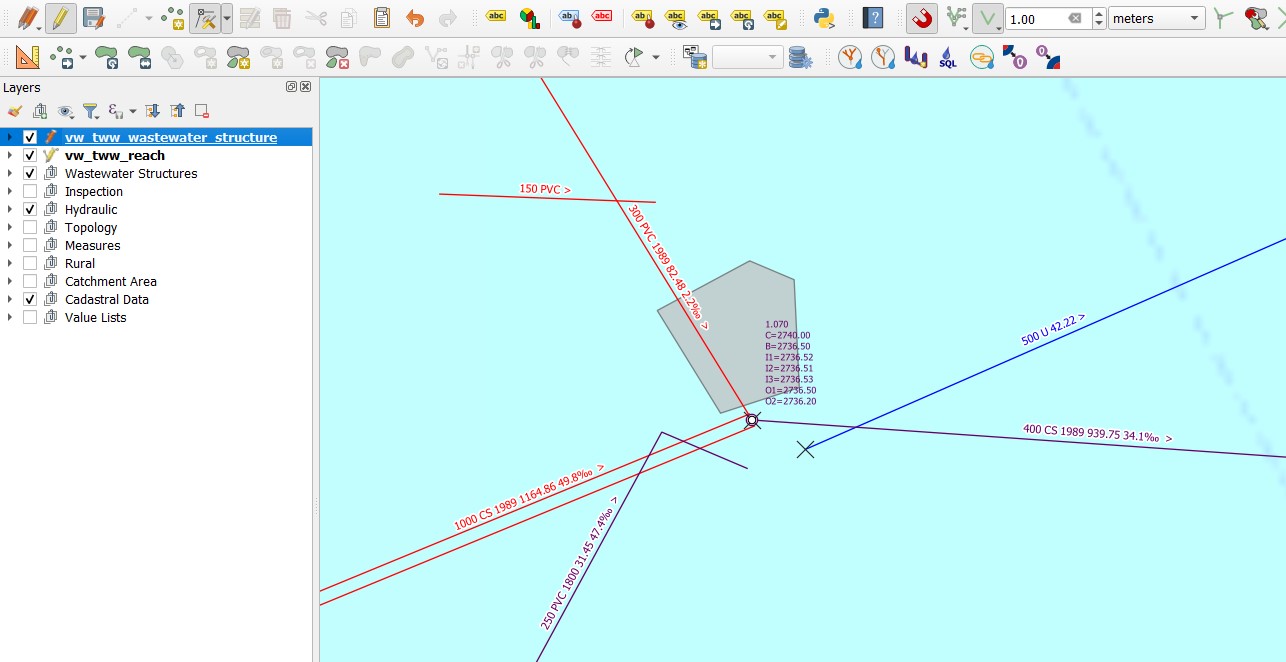The height and width of the screenshot is (662, 1286).
Task: Click the Move Label icon
Action: click(709, 18)
